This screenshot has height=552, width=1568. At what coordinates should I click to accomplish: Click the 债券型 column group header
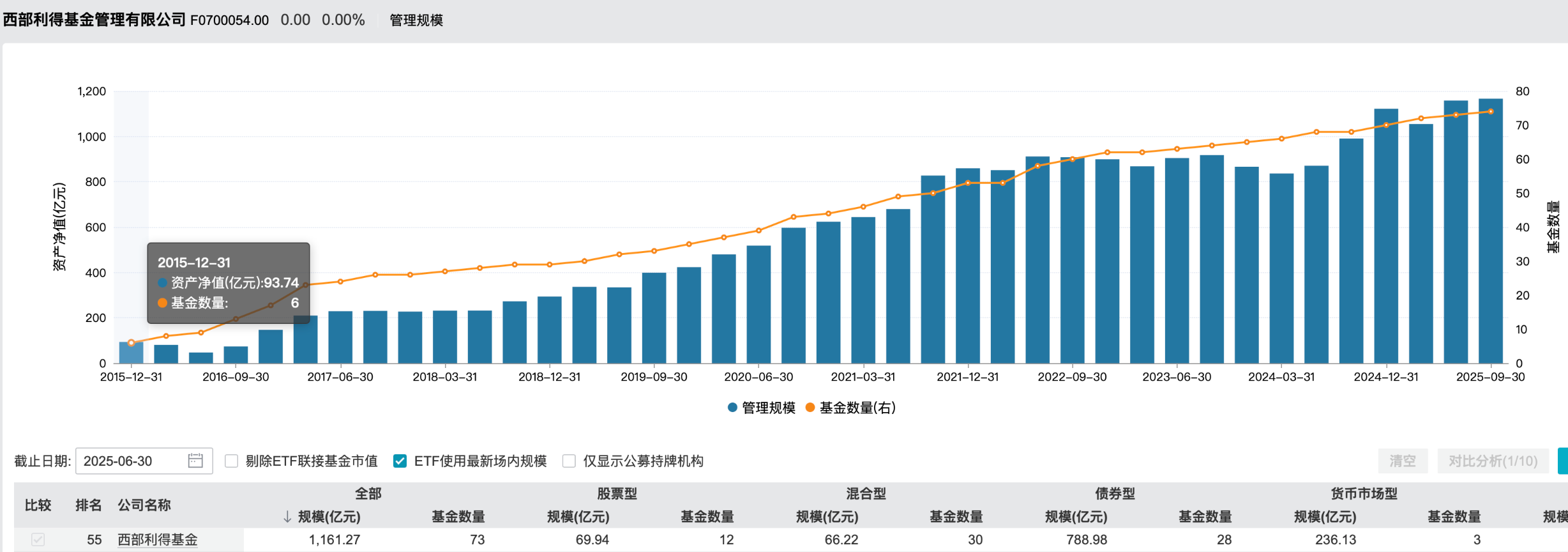click(x=1115, y=494)
